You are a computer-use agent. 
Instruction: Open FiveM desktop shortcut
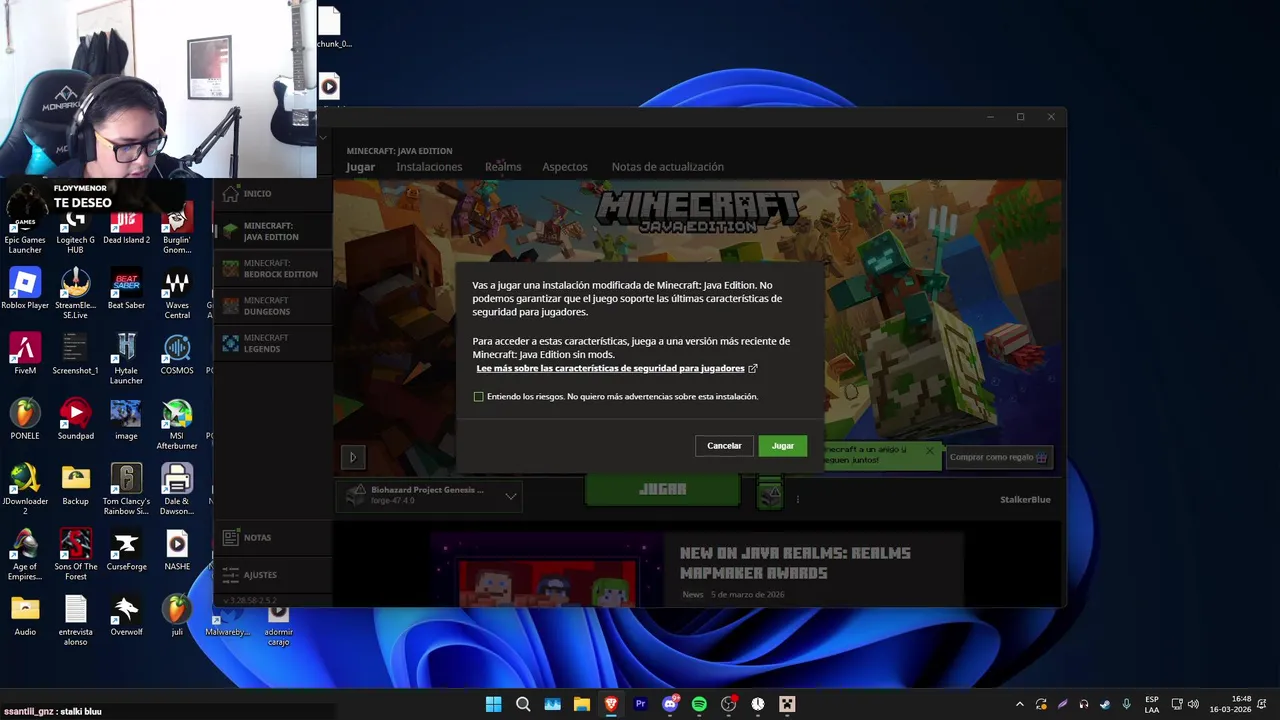point(25,353)
